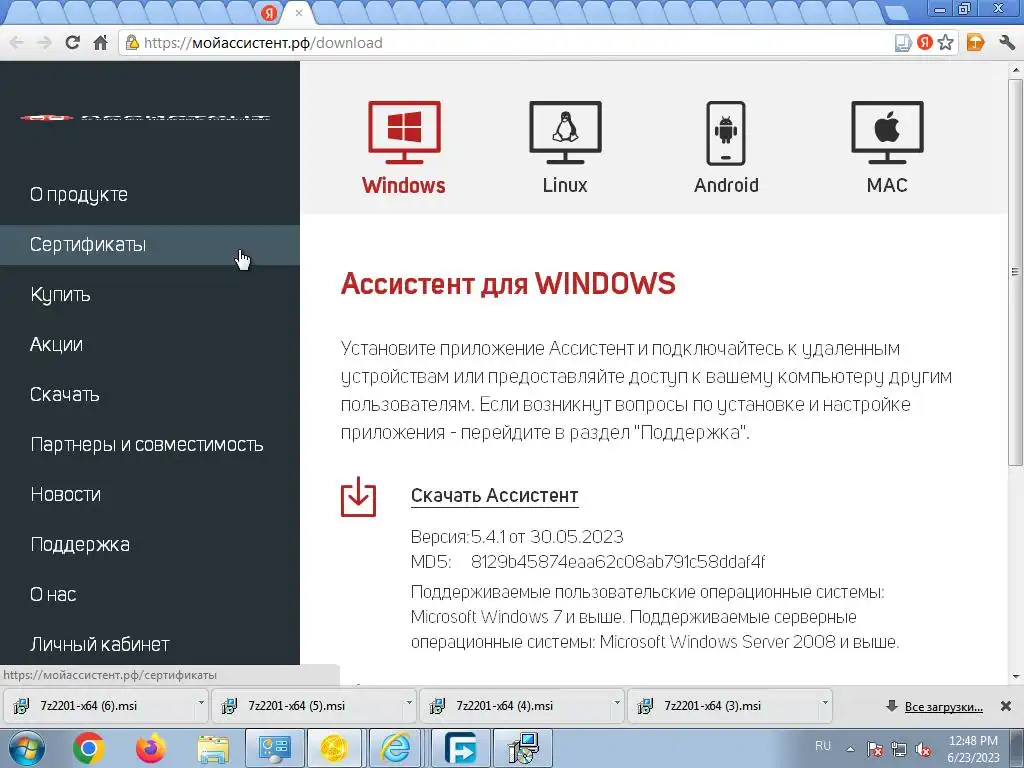Screen dimensions: 1024x768
Task: Launch Firefox from the taskbar
Action: coord(151,748)
